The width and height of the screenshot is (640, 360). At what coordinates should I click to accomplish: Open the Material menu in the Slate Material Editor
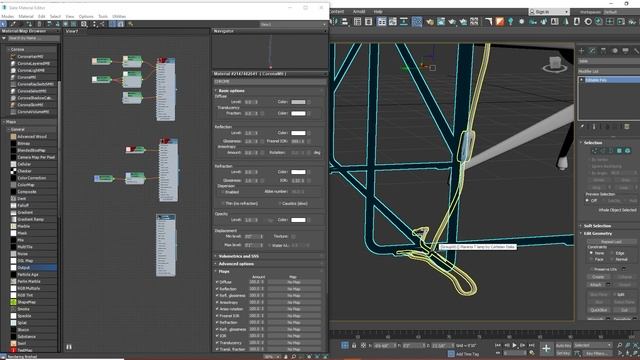click(26, 16)
